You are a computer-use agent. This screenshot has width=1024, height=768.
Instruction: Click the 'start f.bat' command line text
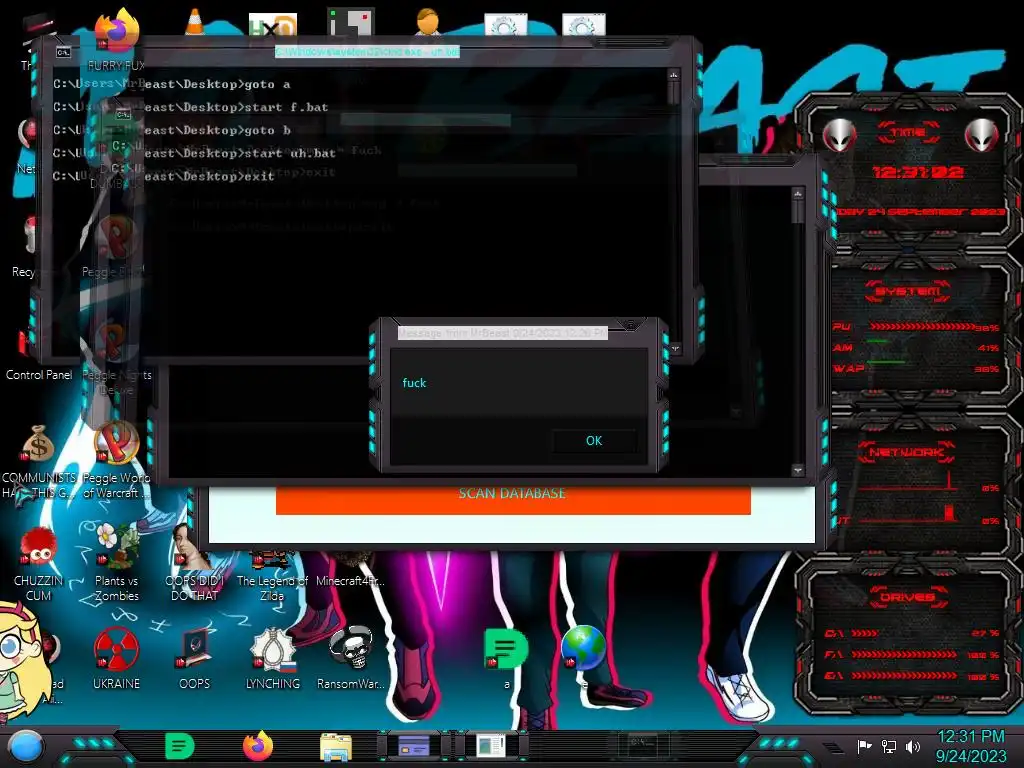tap(286, 107)
